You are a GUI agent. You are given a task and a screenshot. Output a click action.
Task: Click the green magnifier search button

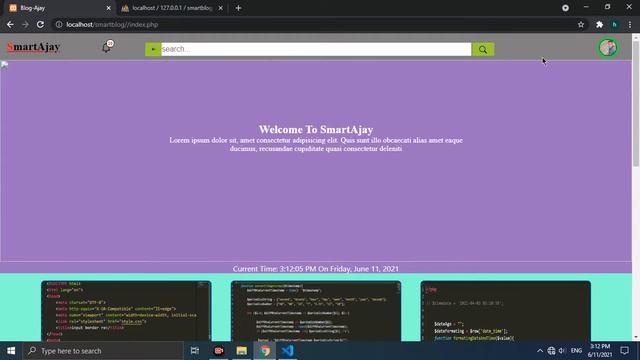[x=483, y=49]
